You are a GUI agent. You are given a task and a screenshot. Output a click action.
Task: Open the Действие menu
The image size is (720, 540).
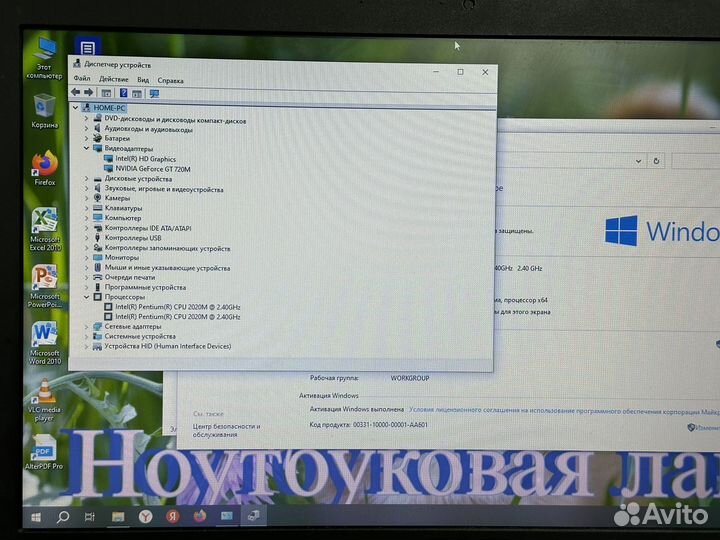[113, 80]
